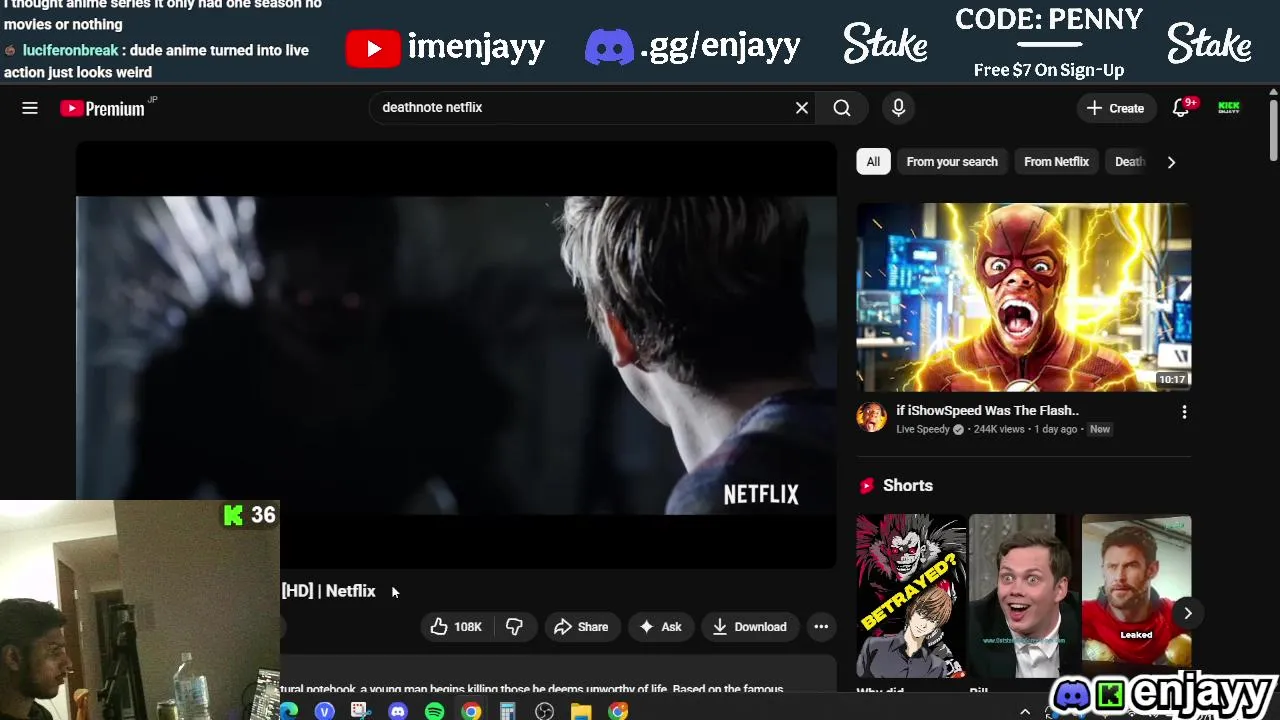Viewport: 1280px width, 720px height.
Task: Open OBS Studio from taskbar
Action: (x=544, y=711)
